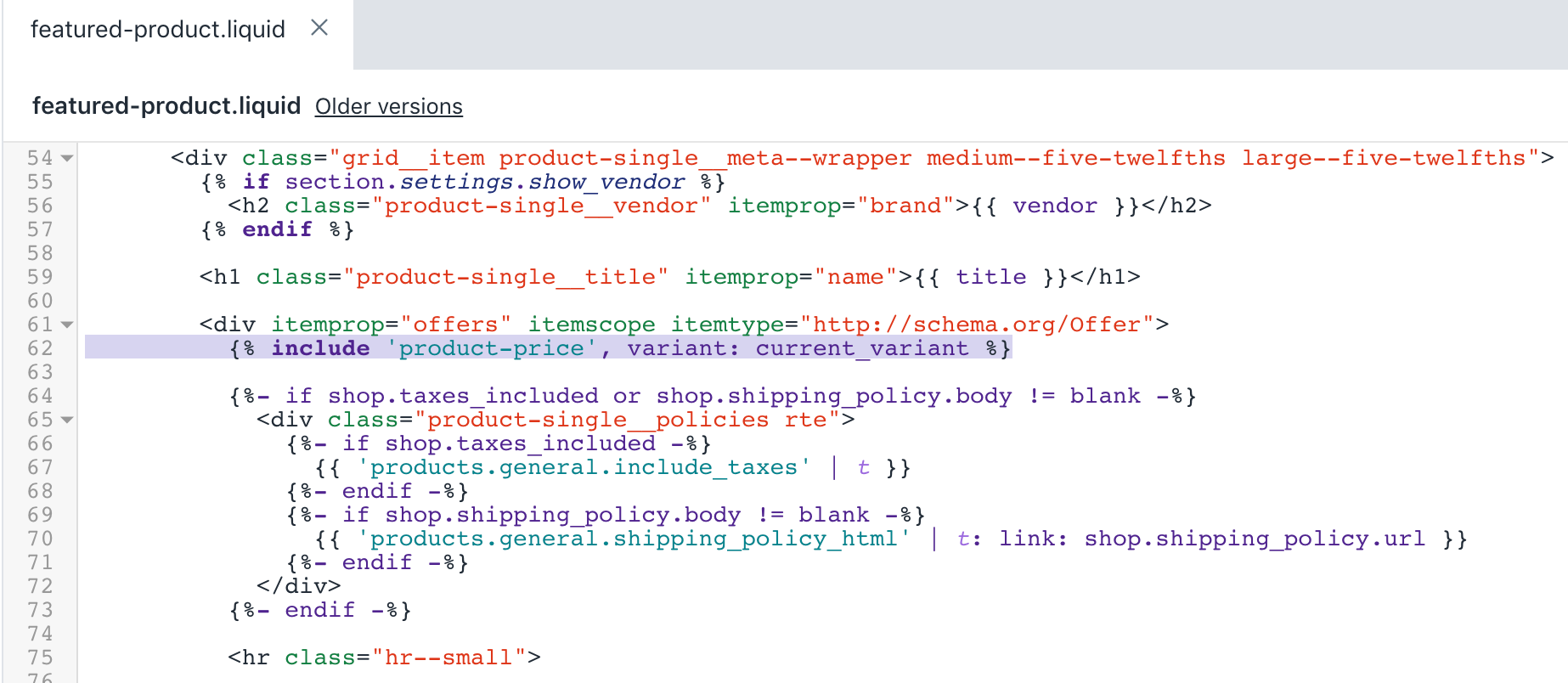Click the include keyword on line 62
This screenshot has height=683, width=1568.
[x=320, y=348]
